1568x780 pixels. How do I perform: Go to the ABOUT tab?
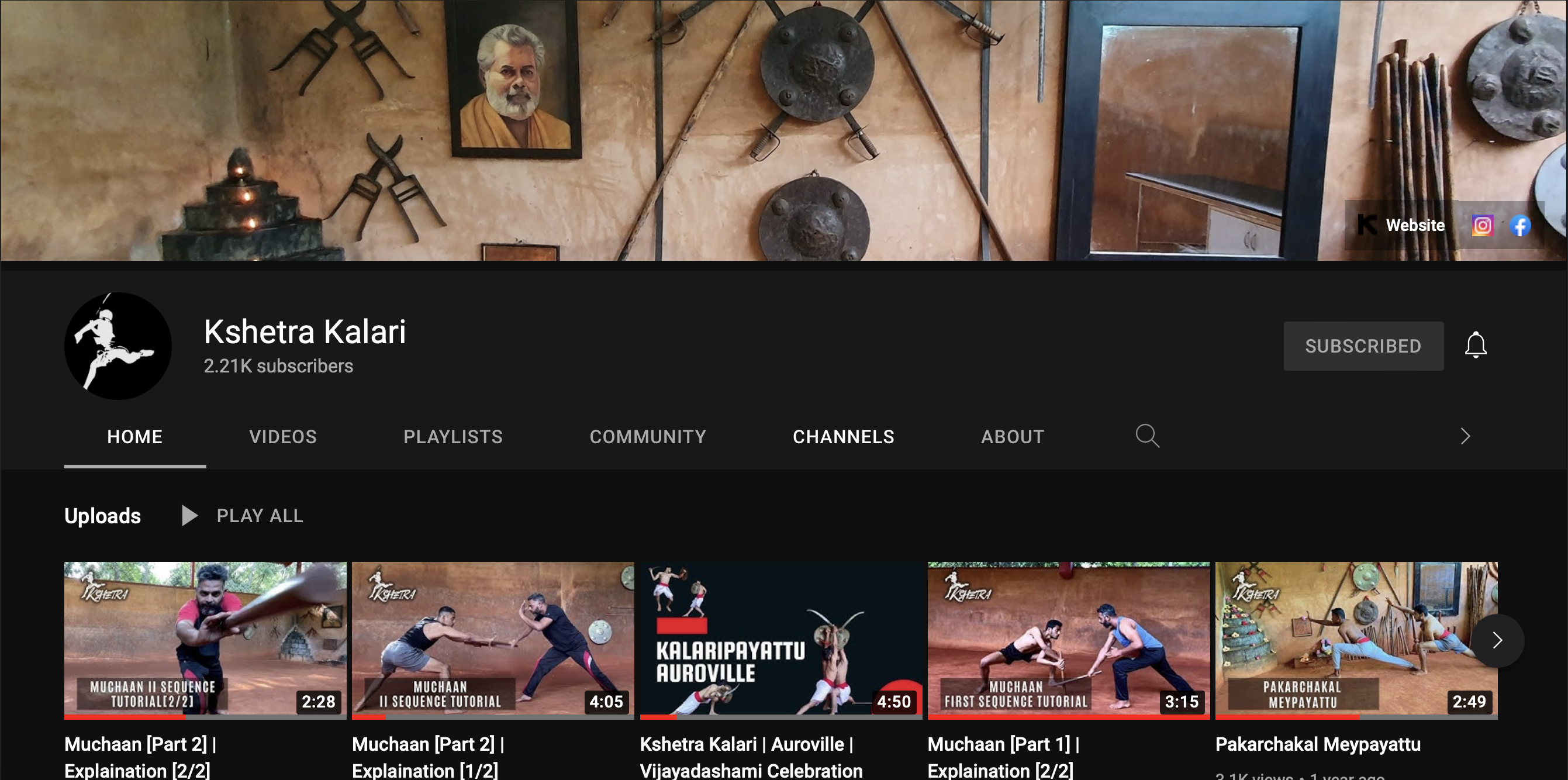pyautogui.click(x=1012, y=437)
